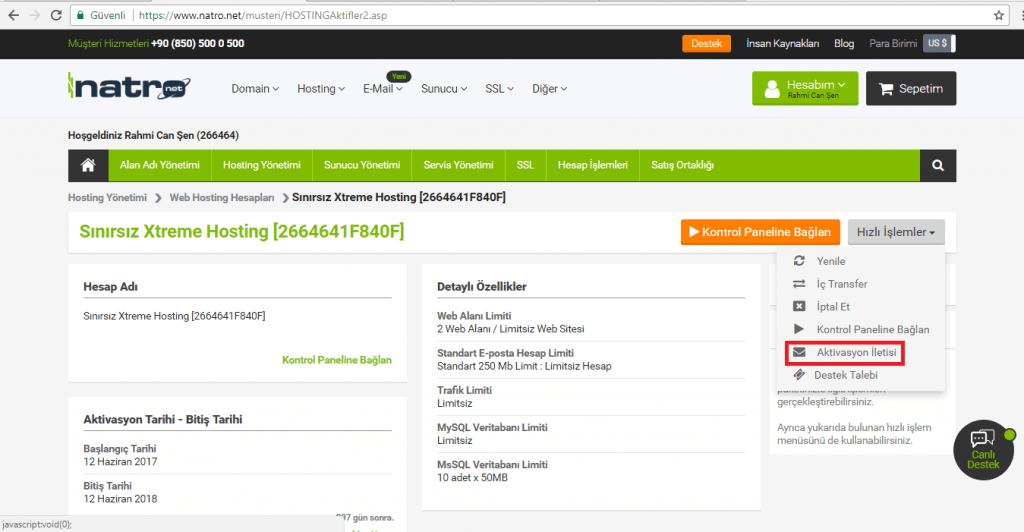Expand the SSL top menu

[x=500, y=89]
